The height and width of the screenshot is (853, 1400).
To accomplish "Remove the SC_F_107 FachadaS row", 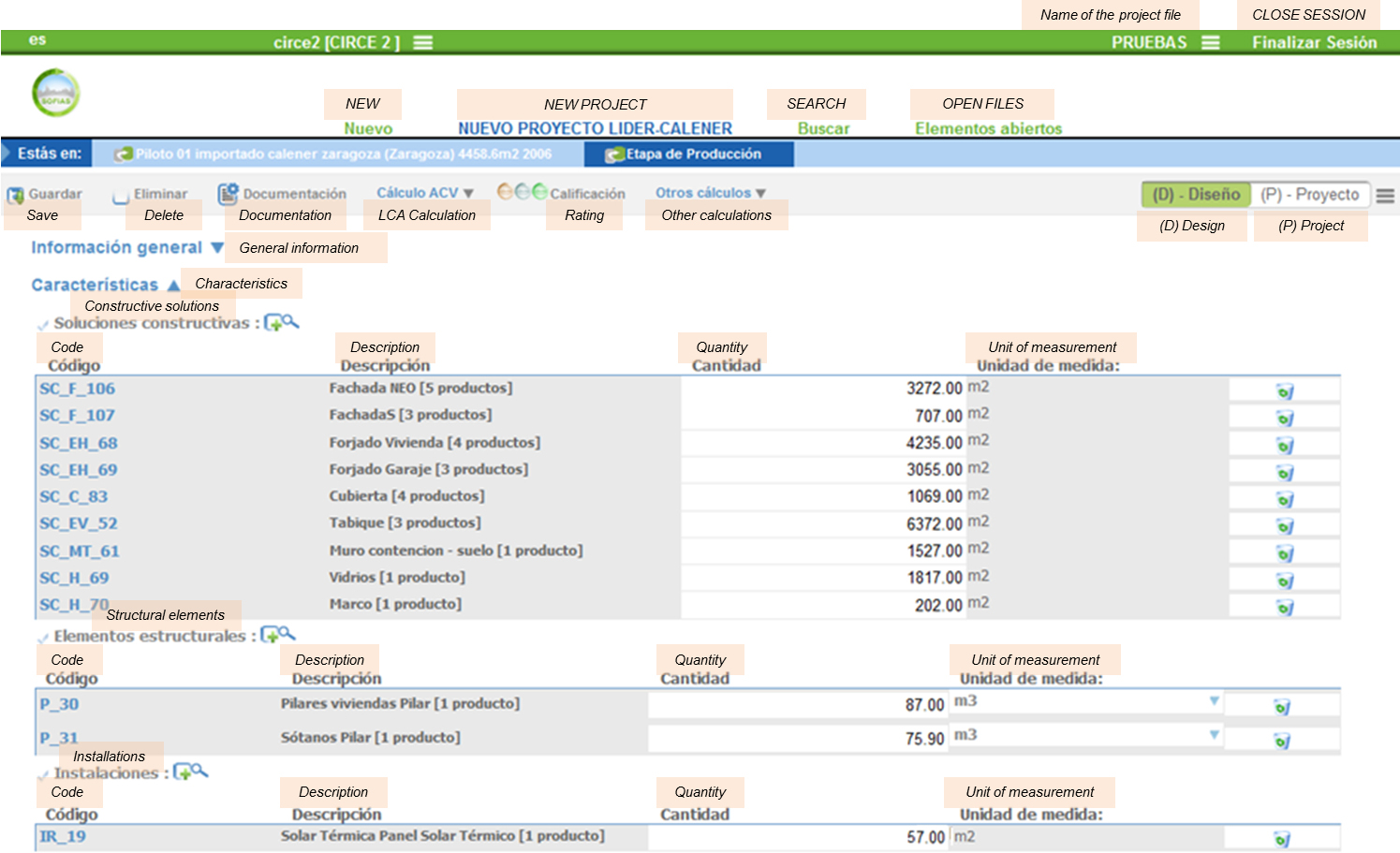I will (x=1285, y=419).
